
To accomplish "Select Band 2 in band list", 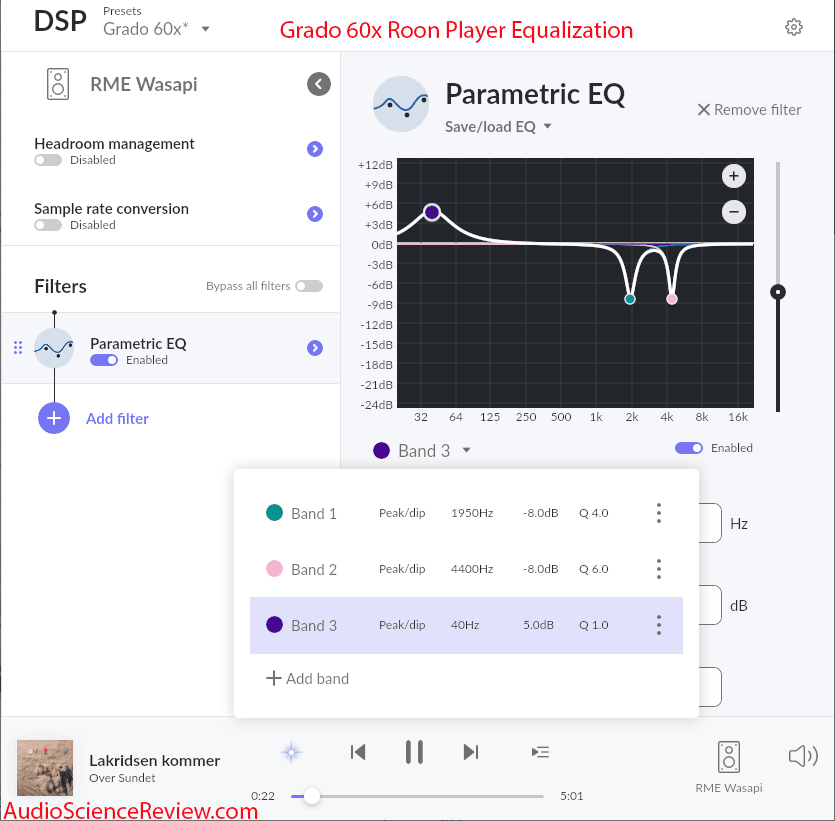I will pyautogui.click(x=466, y=570).
